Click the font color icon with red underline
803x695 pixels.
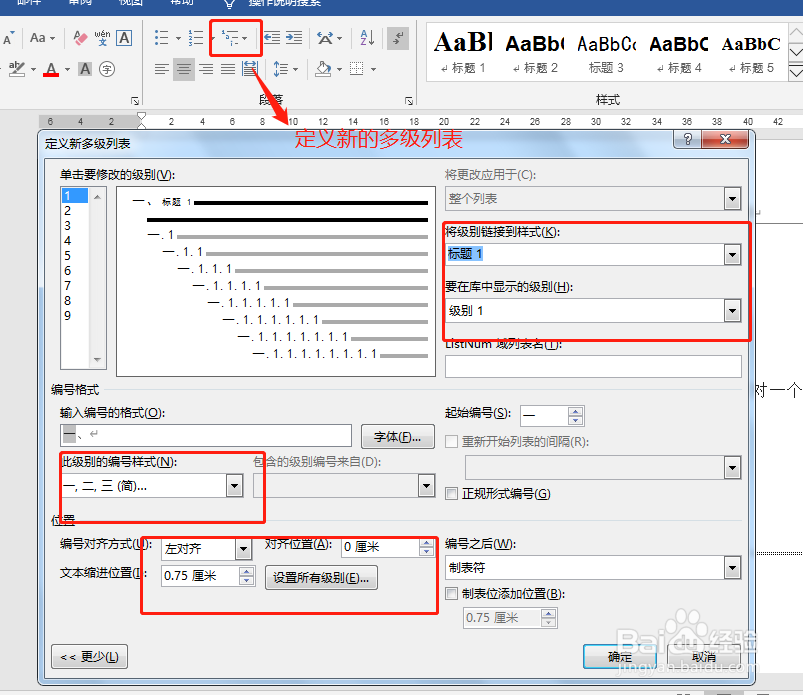pyautogui.click(x=50, y=70)
